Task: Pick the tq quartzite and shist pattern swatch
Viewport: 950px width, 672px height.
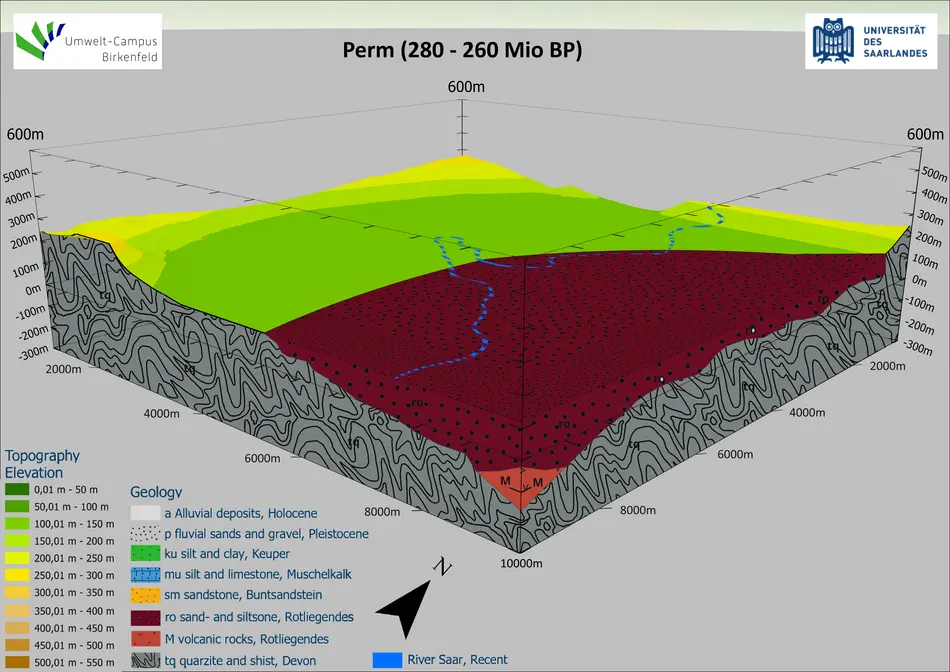Action: (146, 660)
